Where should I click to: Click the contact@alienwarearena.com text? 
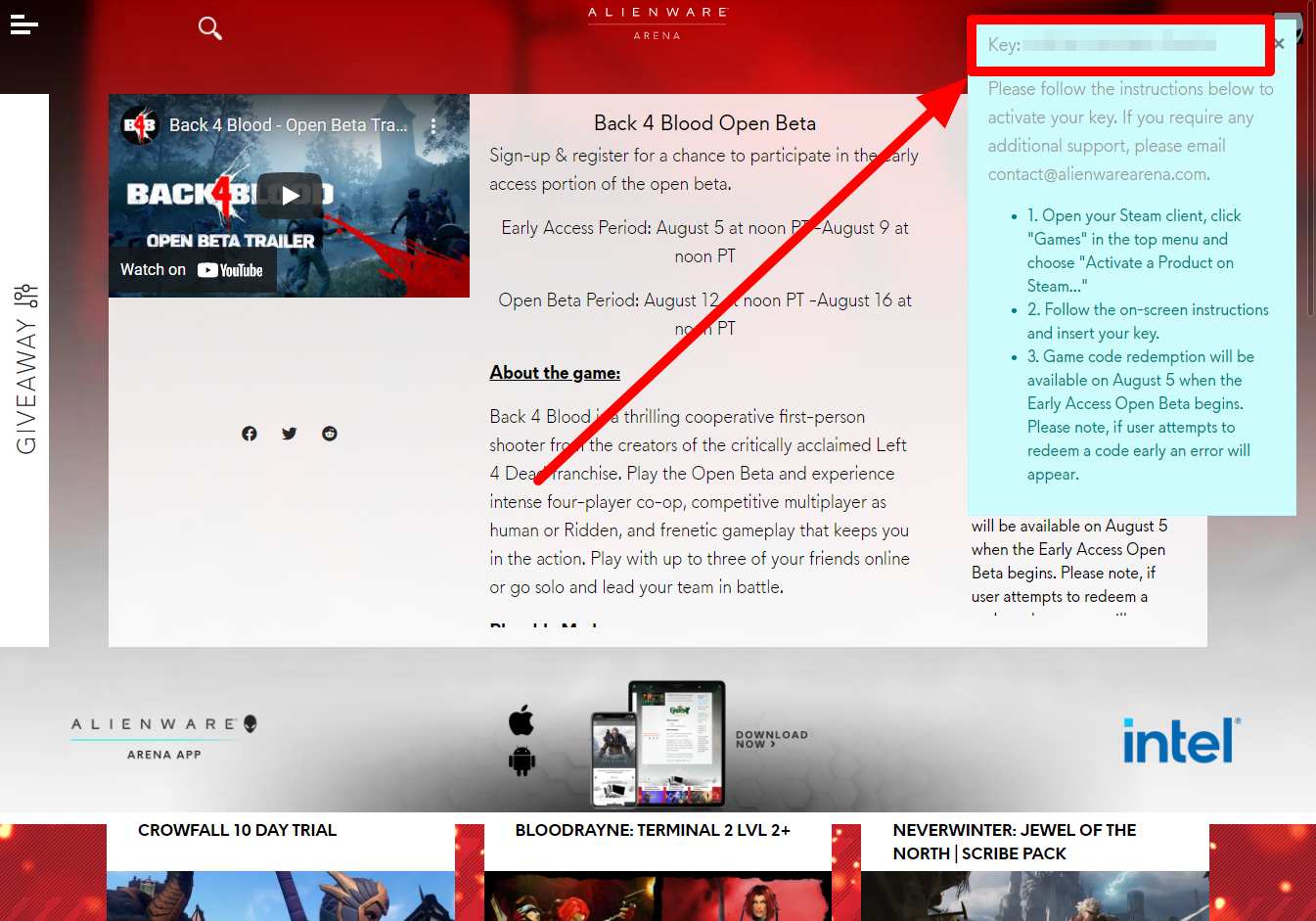1099,174
